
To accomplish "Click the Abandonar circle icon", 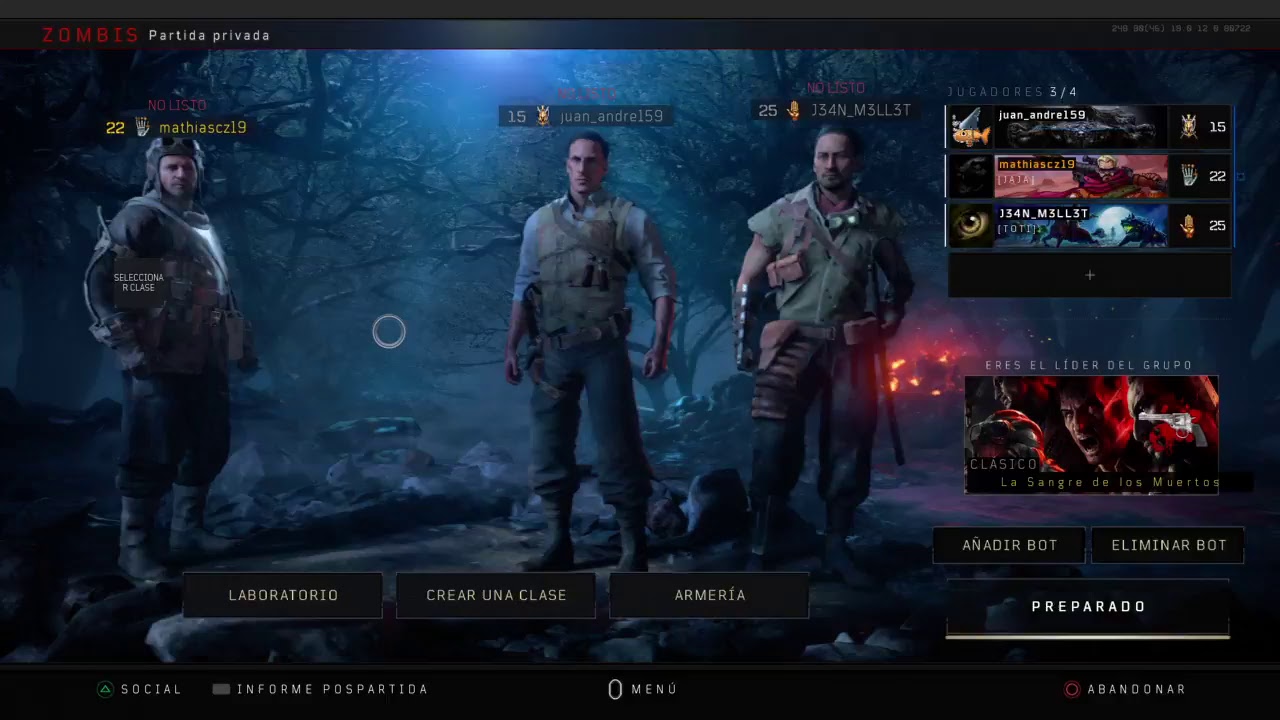I will coord(1072,689).
